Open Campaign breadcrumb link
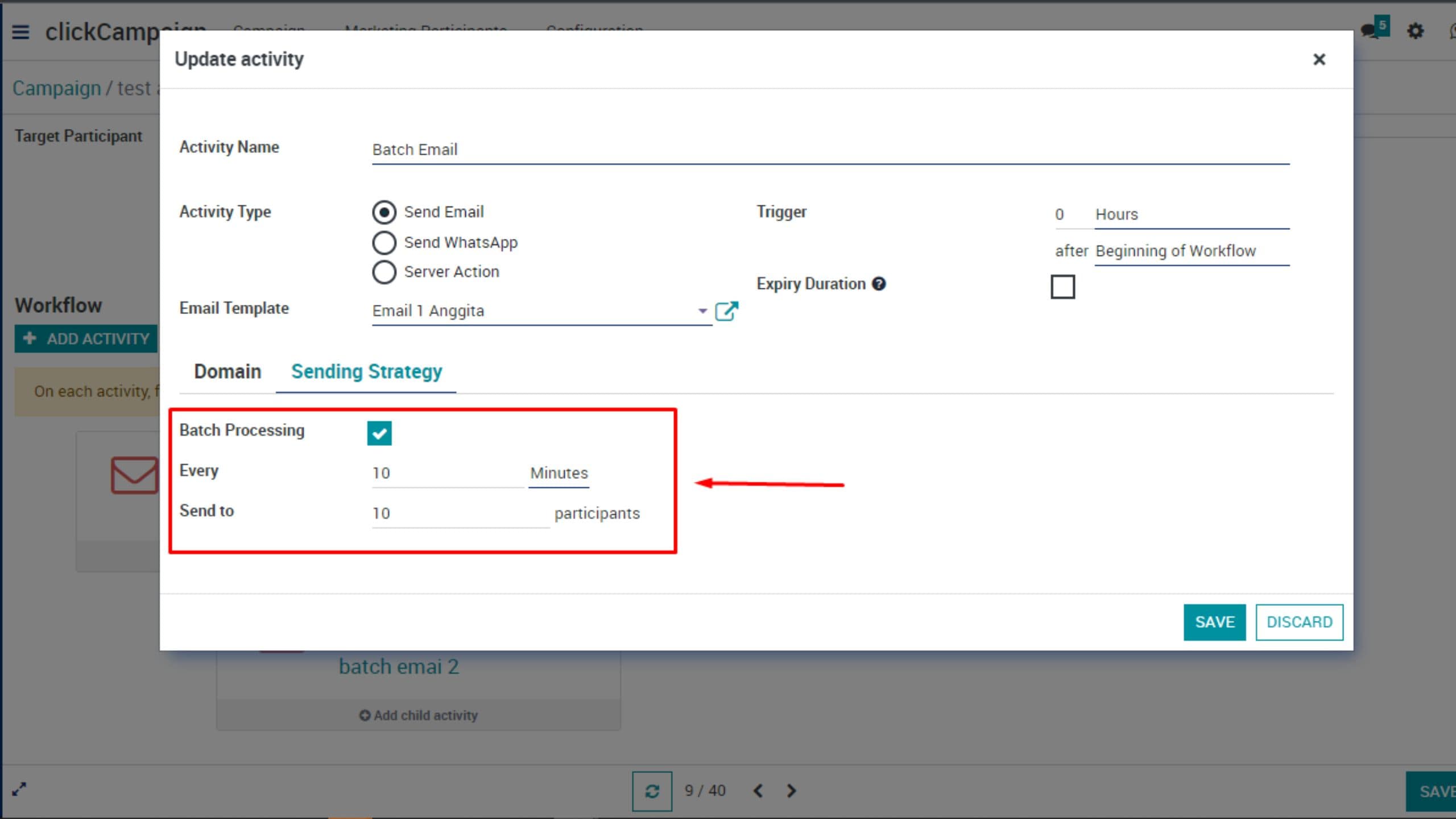Image resolution: width=1456 pixels, height=819 pixels. [x=56, y=89]
